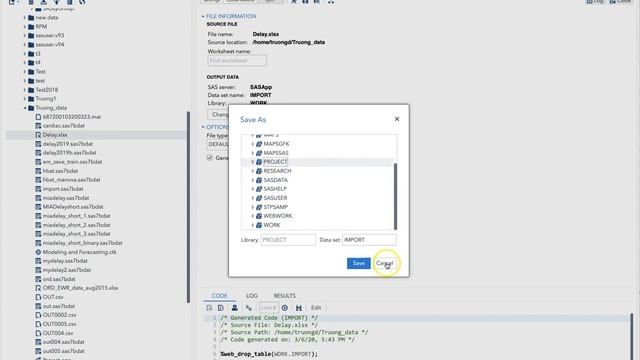The image size is (640, 360).
Task: Click the Save As library list scrollbar
Action: click(395, 196)
